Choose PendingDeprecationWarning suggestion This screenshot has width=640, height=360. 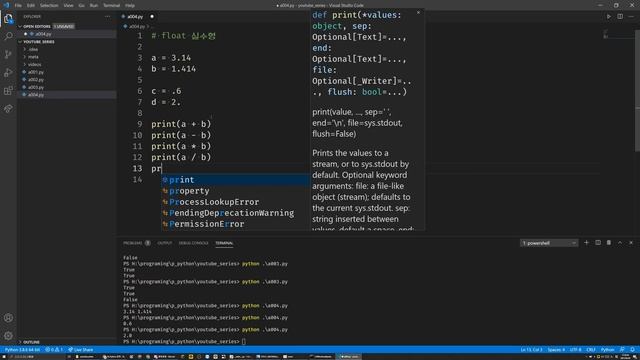coord(236,213)
